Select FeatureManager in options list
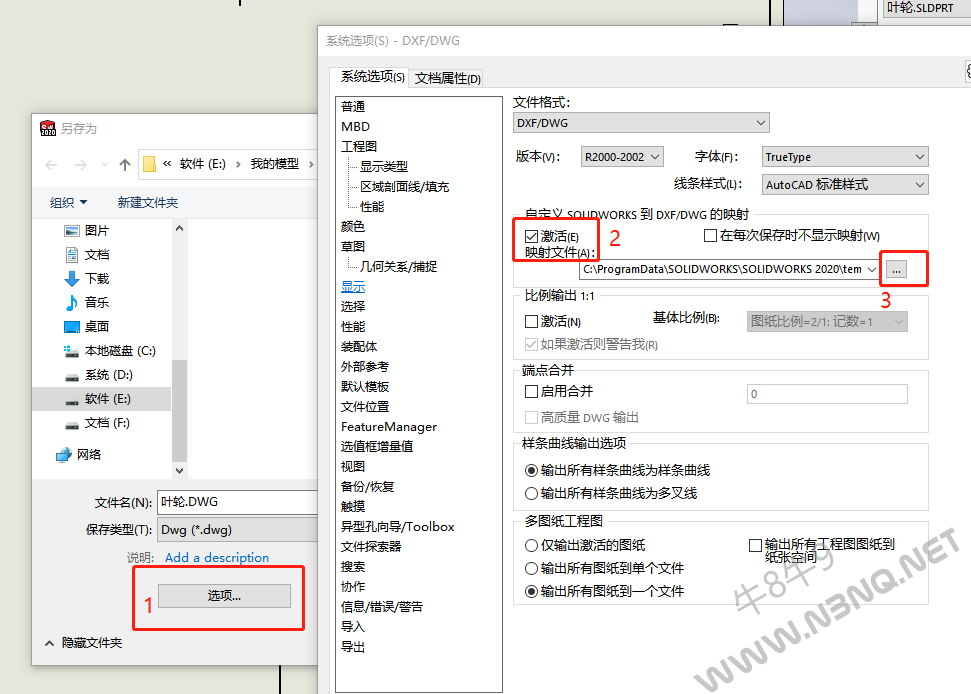The image size is (971, 694). (x=388, y=427)
